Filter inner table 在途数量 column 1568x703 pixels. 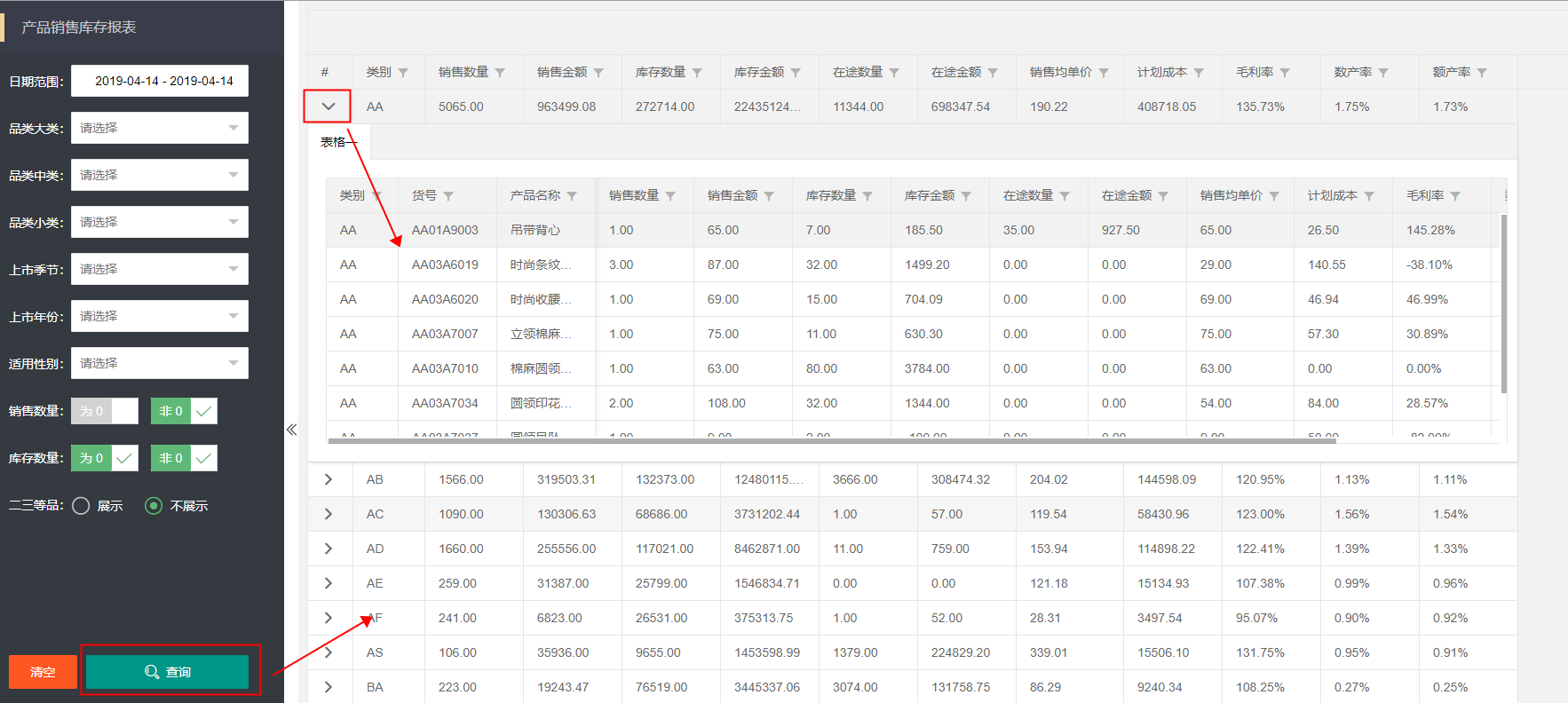pos(1065,196)
